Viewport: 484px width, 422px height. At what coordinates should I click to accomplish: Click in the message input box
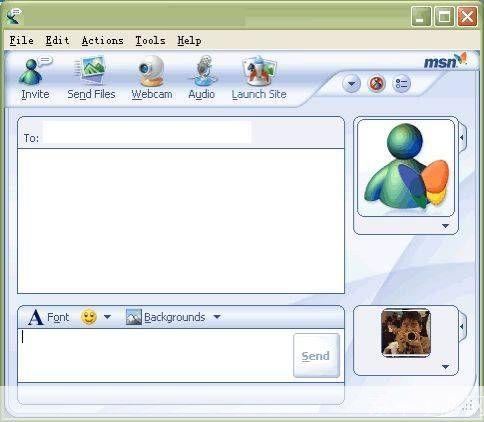pyautogui.click(x=155, y=355)
